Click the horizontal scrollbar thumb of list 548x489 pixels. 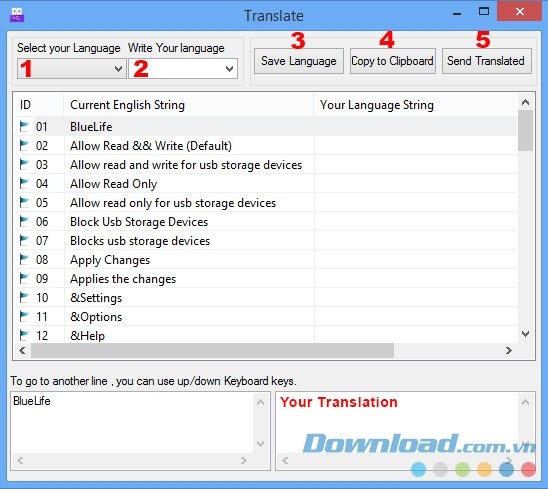click(x=212, y=351)
